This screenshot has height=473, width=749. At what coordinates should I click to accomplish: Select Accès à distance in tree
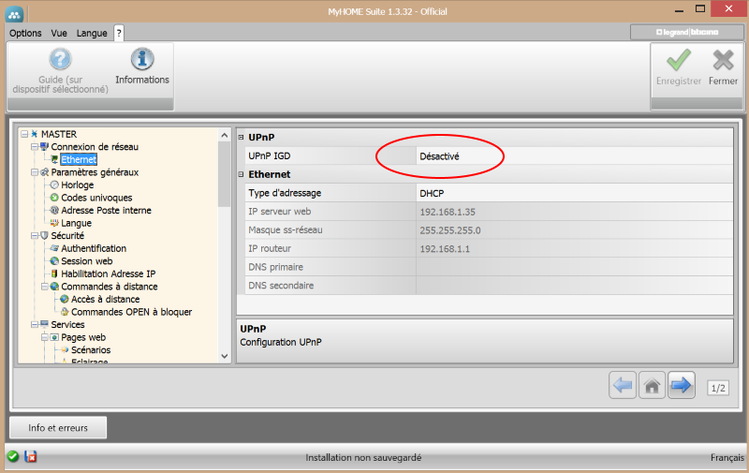point(106,299)
